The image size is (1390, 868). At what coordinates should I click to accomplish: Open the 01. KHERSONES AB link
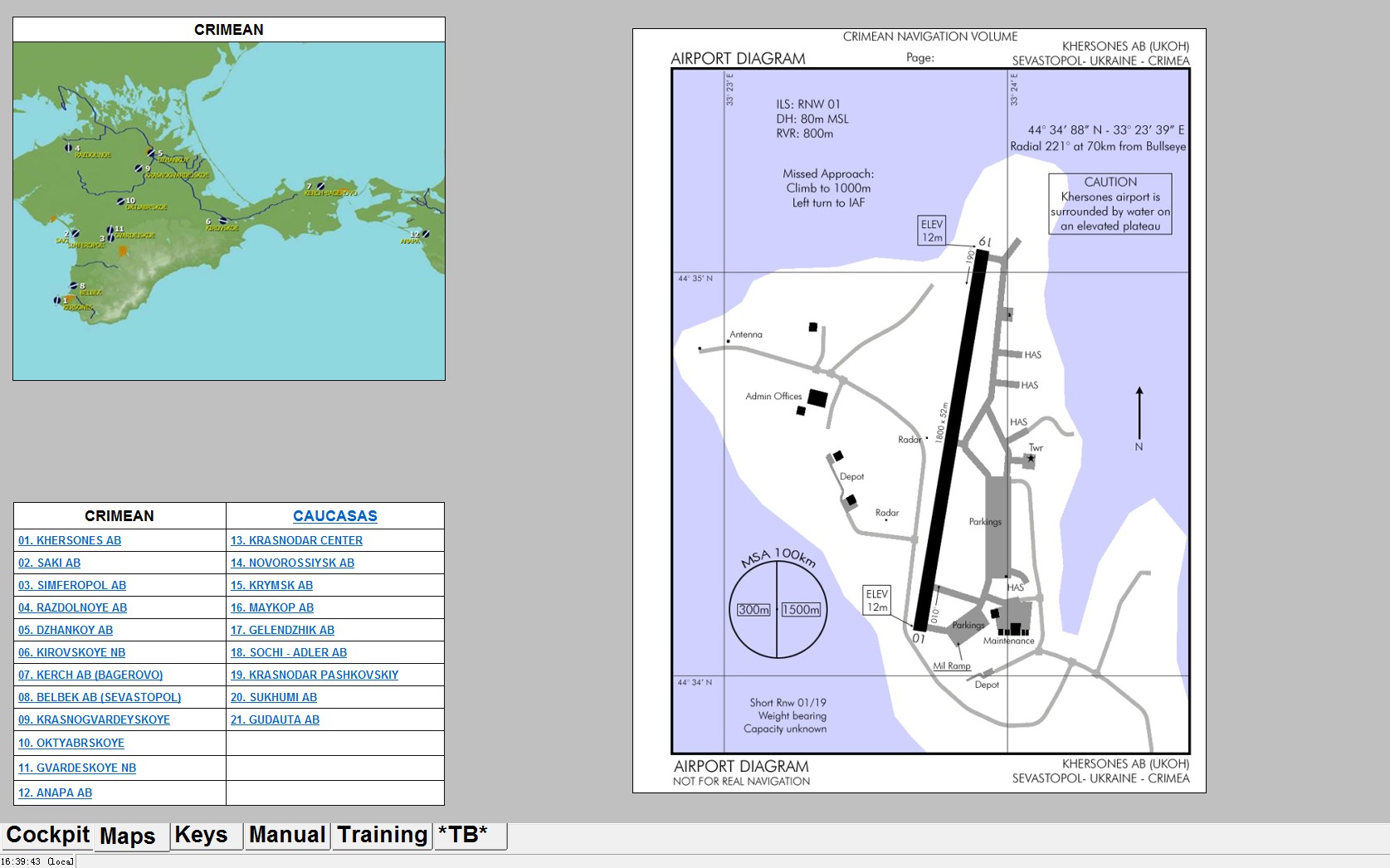70,540
